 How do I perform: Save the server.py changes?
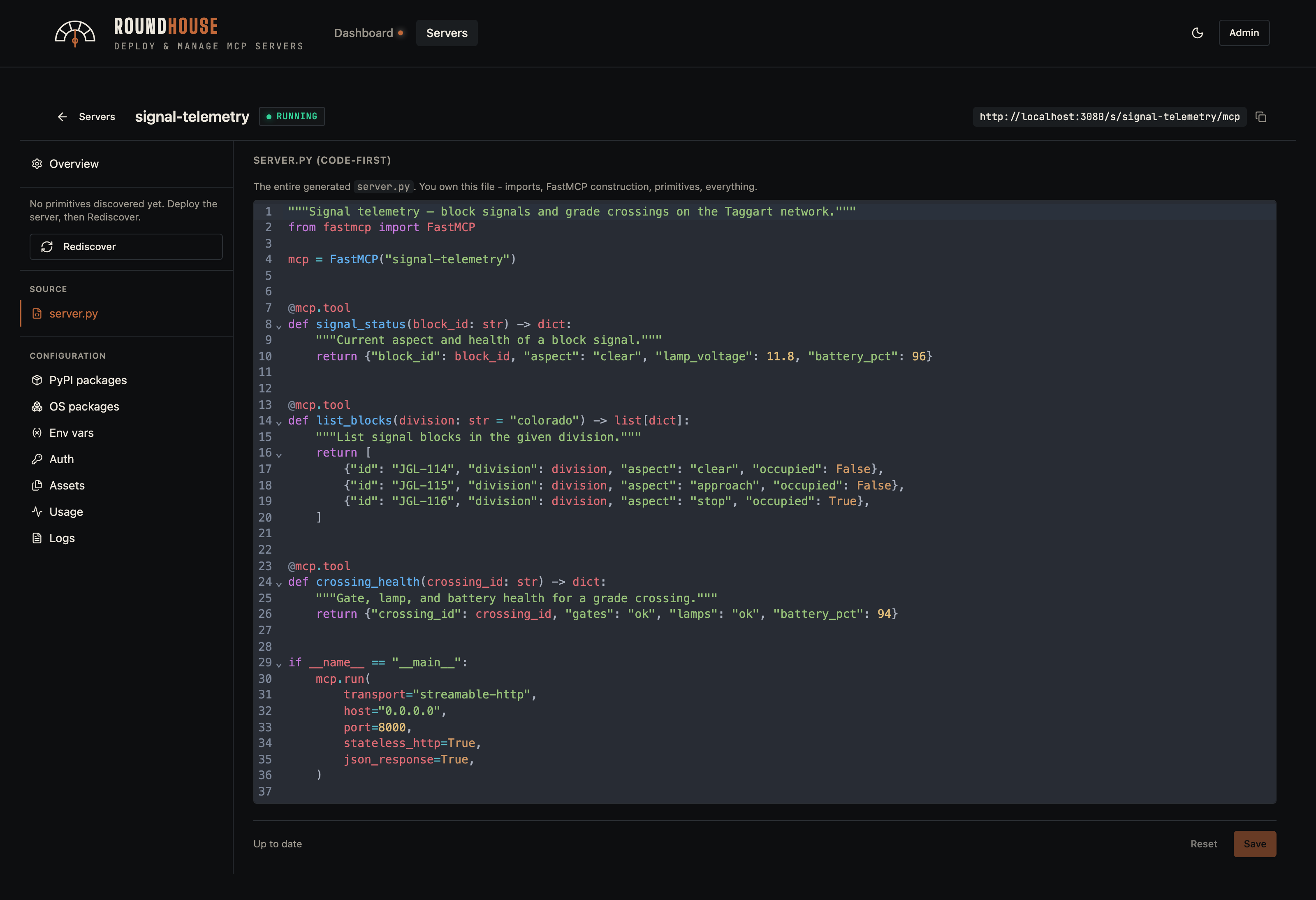(x=1255, y=844)
